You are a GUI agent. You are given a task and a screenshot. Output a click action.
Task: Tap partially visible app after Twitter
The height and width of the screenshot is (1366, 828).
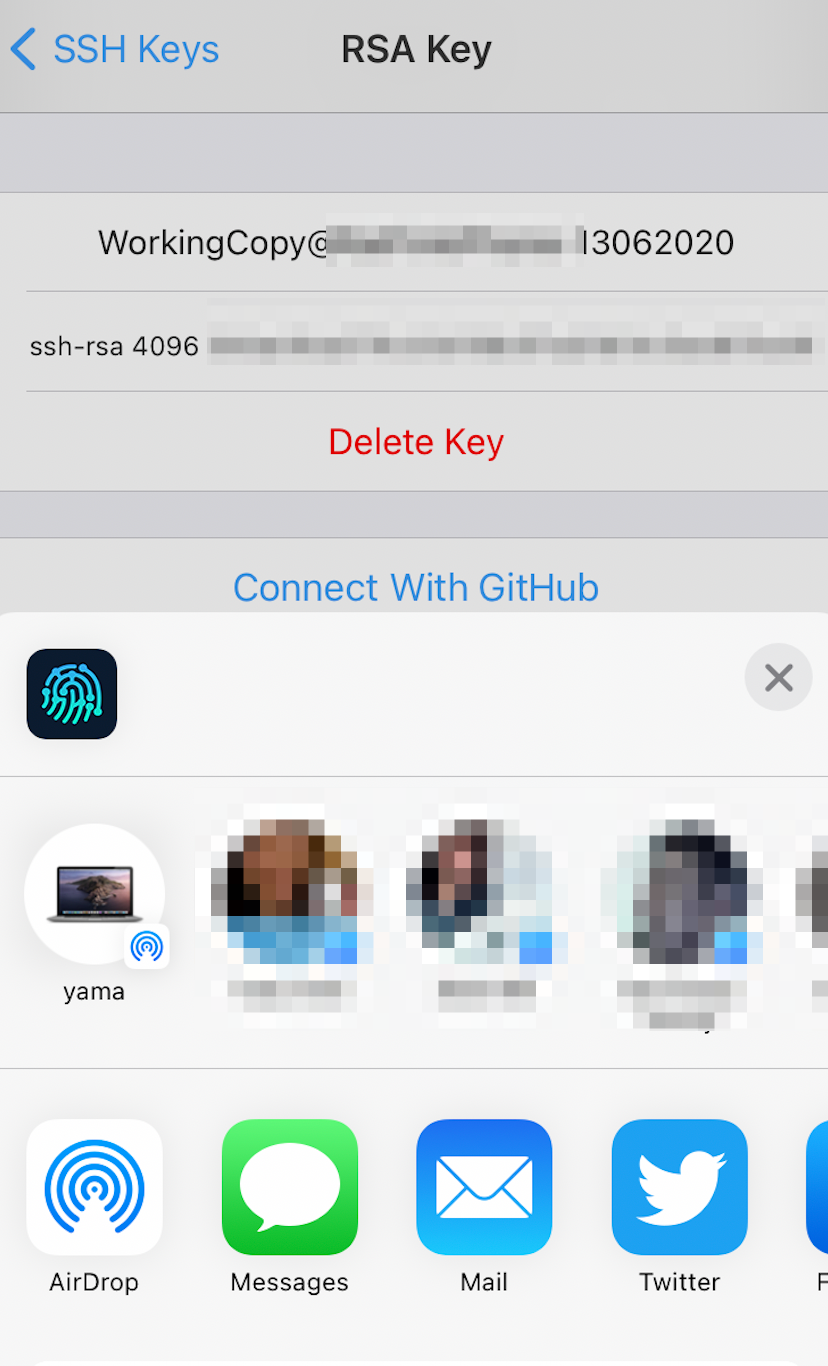(x=817, y=1207)
